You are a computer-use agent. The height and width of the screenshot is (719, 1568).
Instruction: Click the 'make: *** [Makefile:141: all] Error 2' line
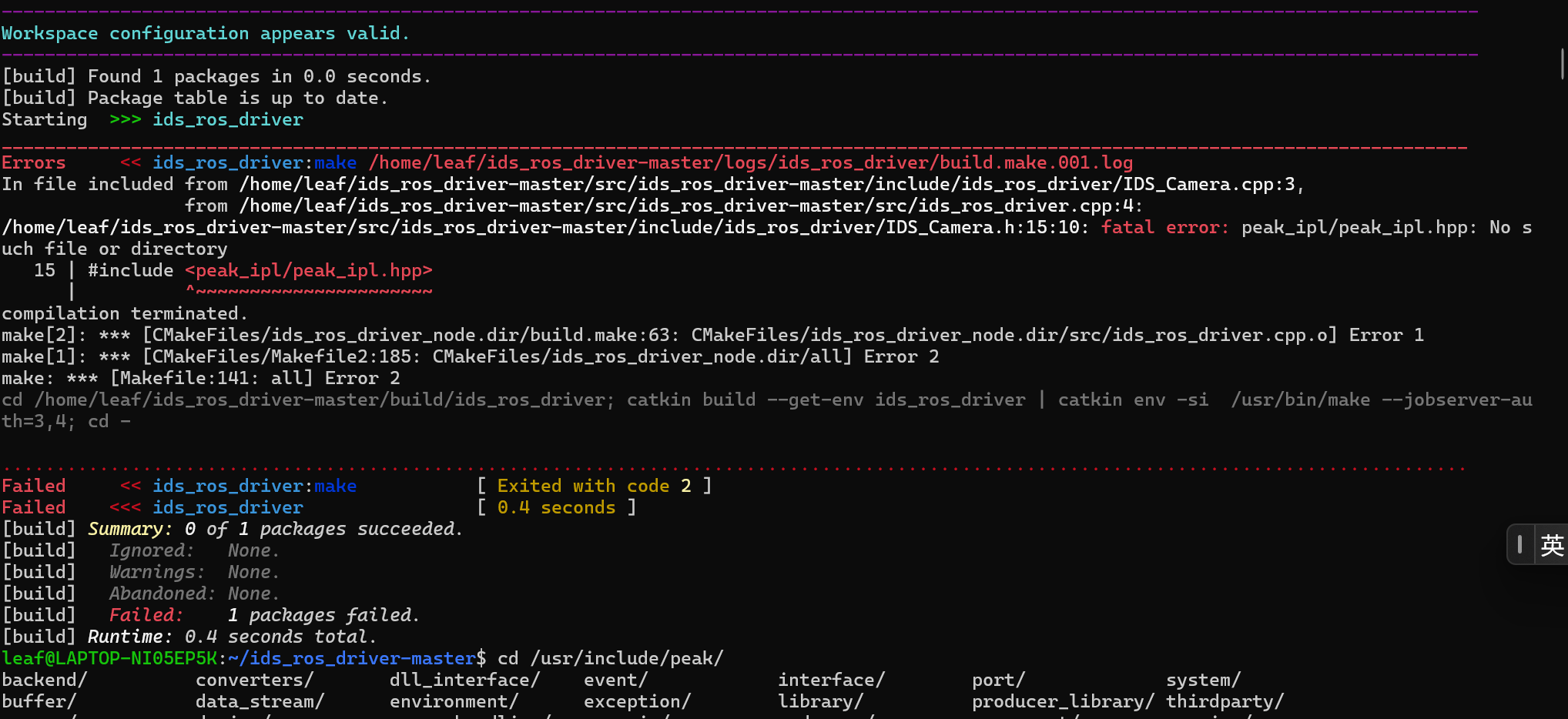pyautogui.click(x=201, y=379)
